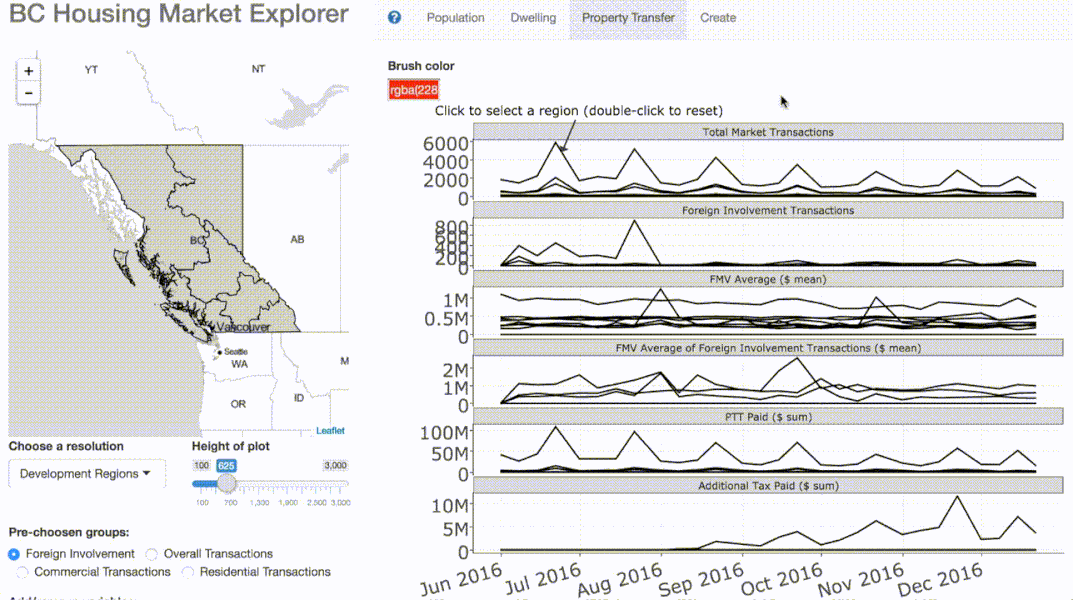Image resolution: width=1073 pixels, height=600 pixels.
Task: Zoom out using the map minus icon
Action: (x=28, y=91)
